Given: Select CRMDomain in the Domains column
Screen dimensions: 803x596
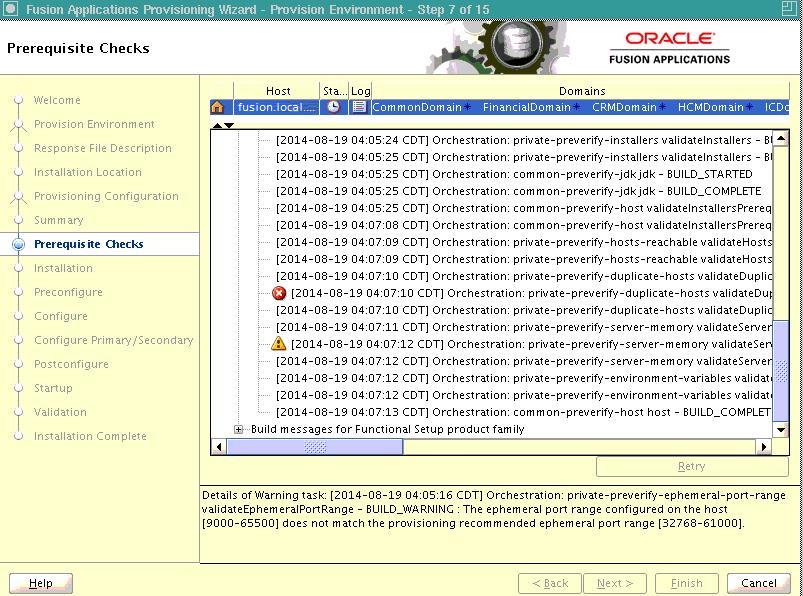Looking at the screenshot, I should coord(624,107).
